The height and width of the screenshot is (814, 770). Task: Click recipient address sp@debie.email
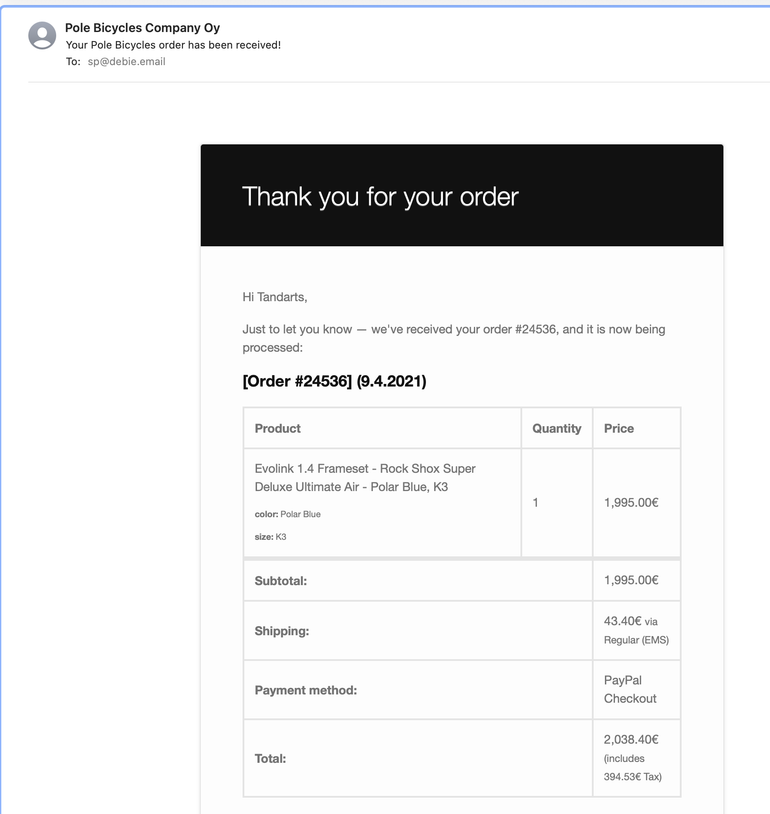click(126, 62)
